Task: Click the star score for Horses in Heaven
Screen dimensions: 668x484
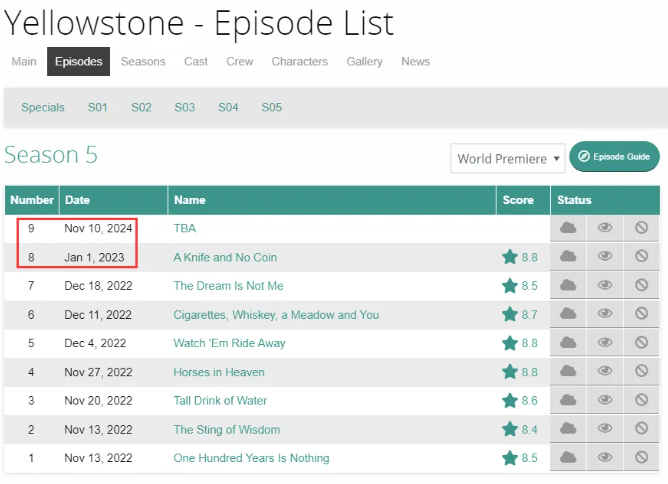Action: point(520,372)
